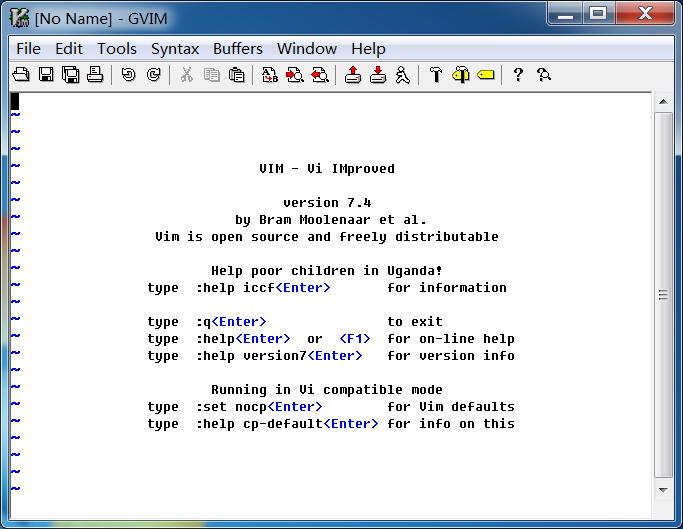Click the Find Next toolbar icon
This screenshot has width=683, height=529.
point(295,75)
